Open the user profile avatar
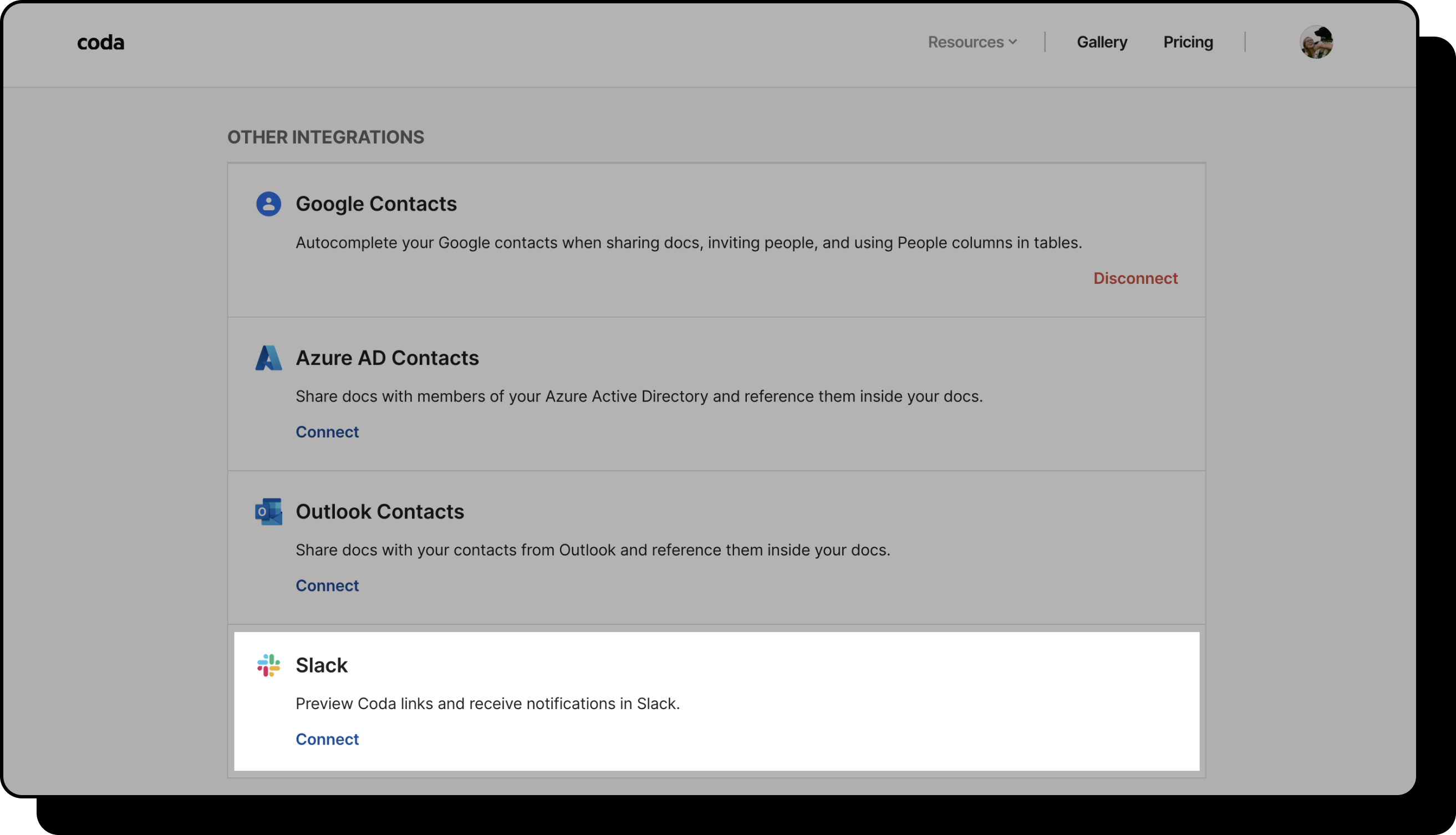The image size is (1456, 835). point(1316,42)
